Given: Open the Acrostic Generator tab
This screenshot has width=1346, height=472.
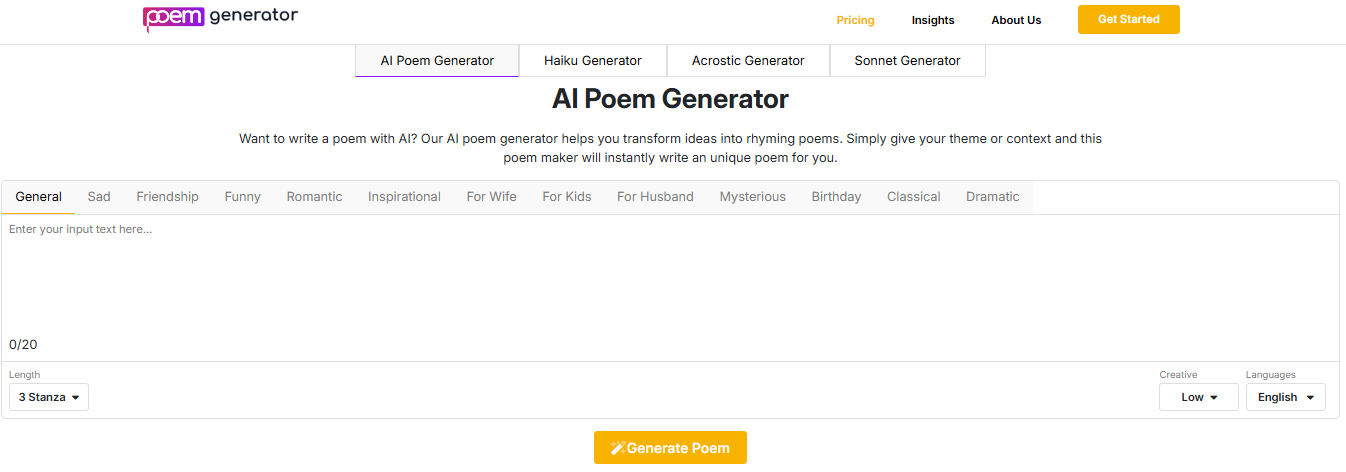Looking at the screenshot, I should [x=748, y=61].
